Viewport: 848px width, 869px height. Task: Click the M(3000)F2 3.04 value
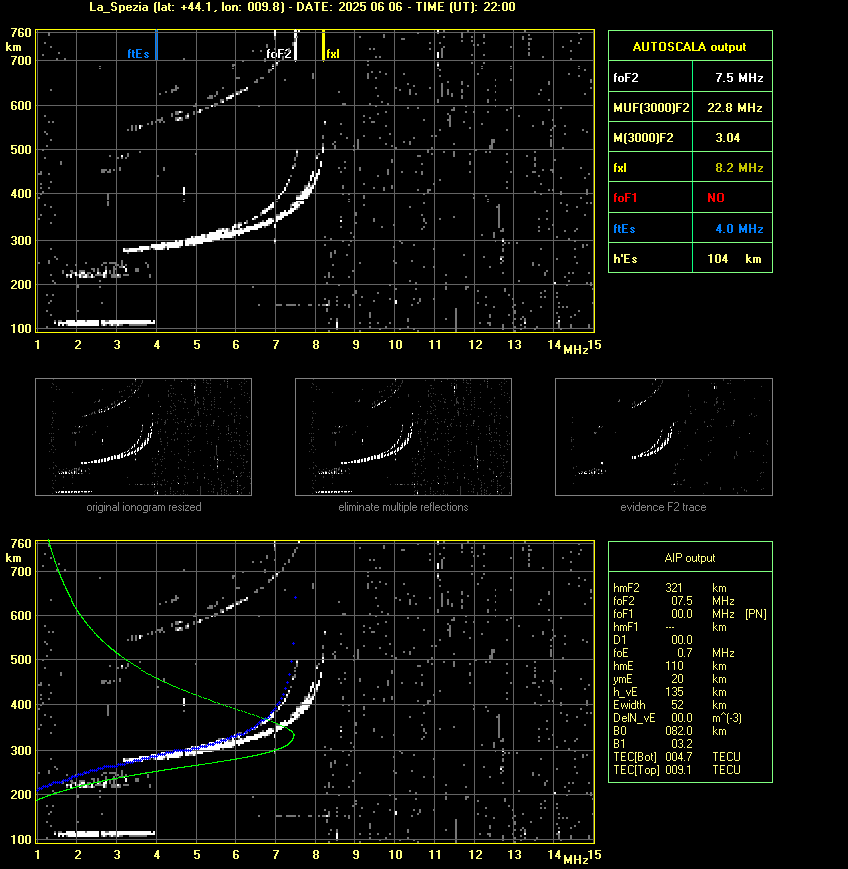pyautogui.click(x=728, y=137)
